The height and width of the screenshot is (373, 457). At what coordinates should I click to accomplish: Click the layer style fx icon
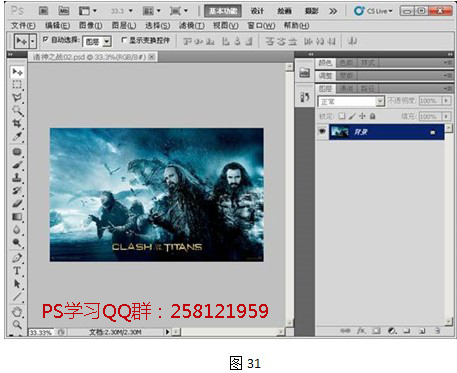[x=361, y=331]
